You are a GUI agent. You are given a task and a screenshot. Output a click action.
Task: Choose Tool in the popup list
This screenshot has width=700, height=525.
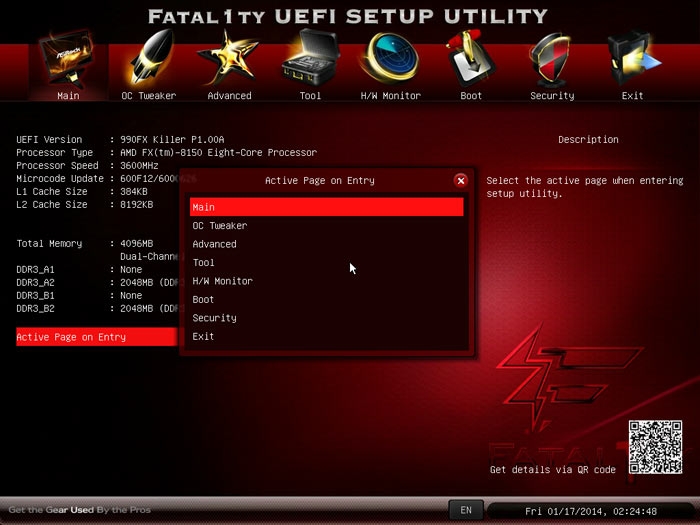327,262
